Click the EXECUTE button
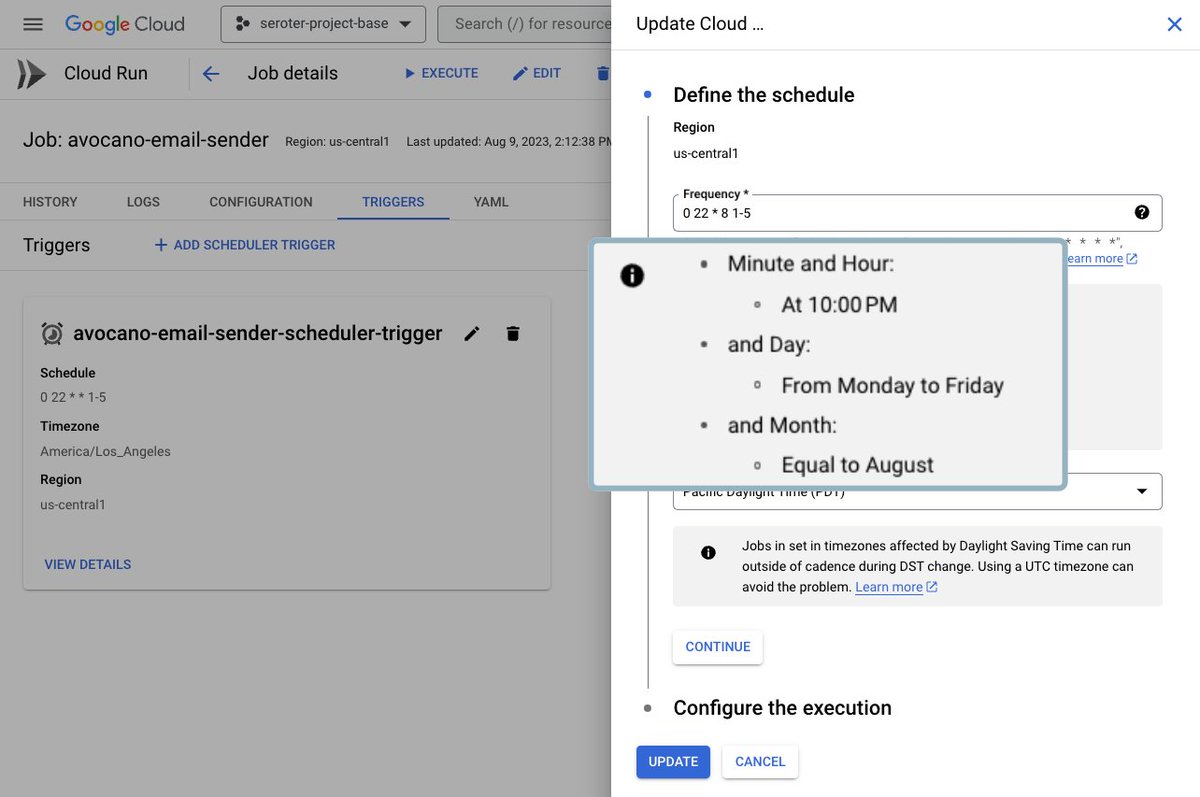The width and height of the screenshot is (1200, 797). point(440,73)
